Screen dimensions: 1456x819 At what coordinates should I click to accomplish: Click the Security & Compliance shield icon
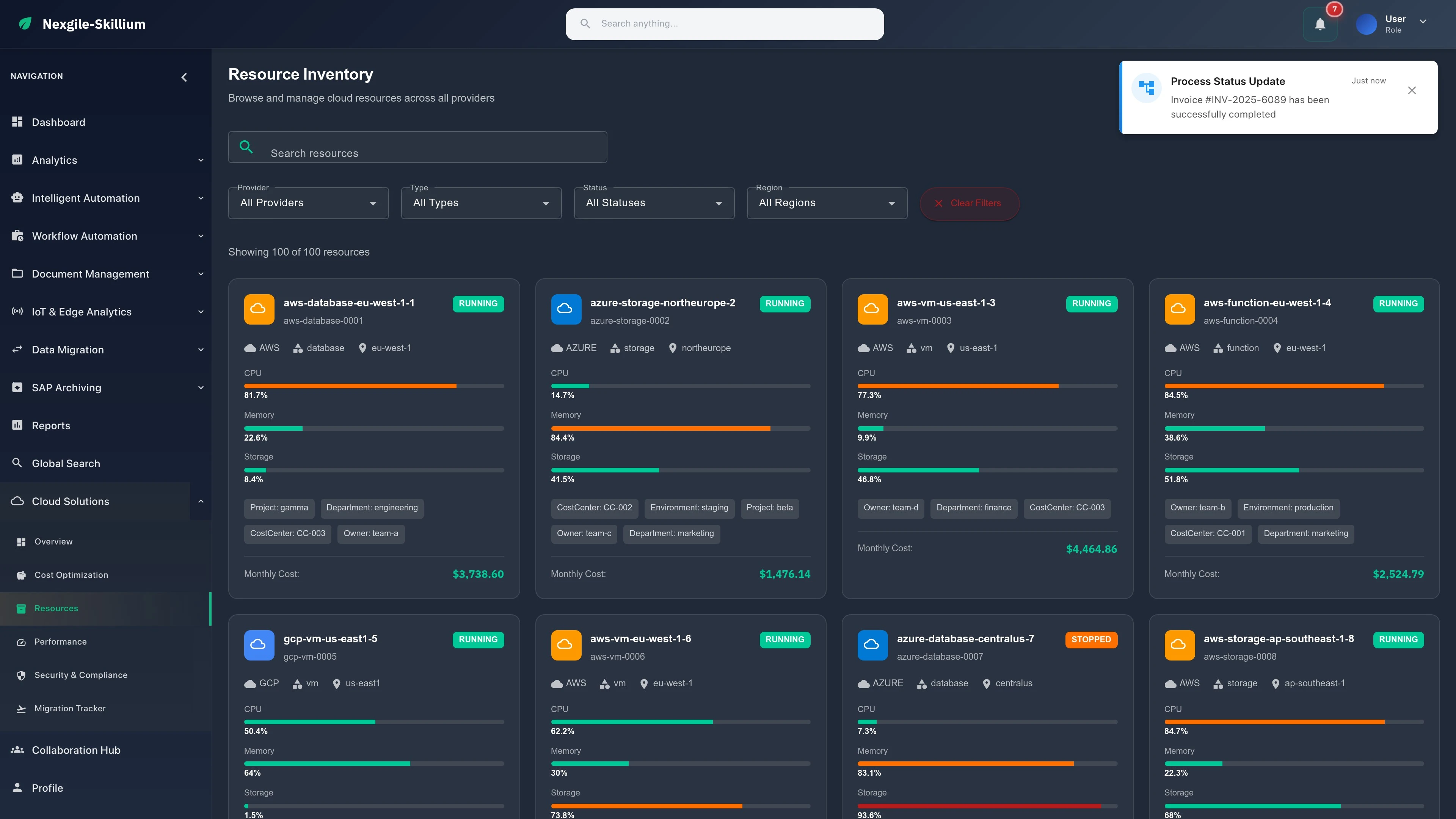pos(21,674)
